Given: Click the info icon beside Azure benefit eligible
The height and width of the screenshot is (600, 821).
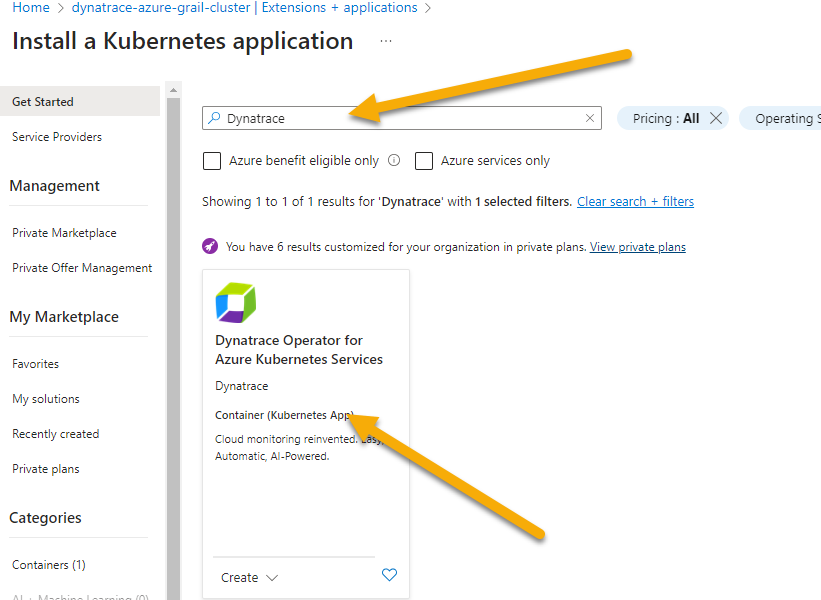Looking at the screenshot, I should [394, 160].
